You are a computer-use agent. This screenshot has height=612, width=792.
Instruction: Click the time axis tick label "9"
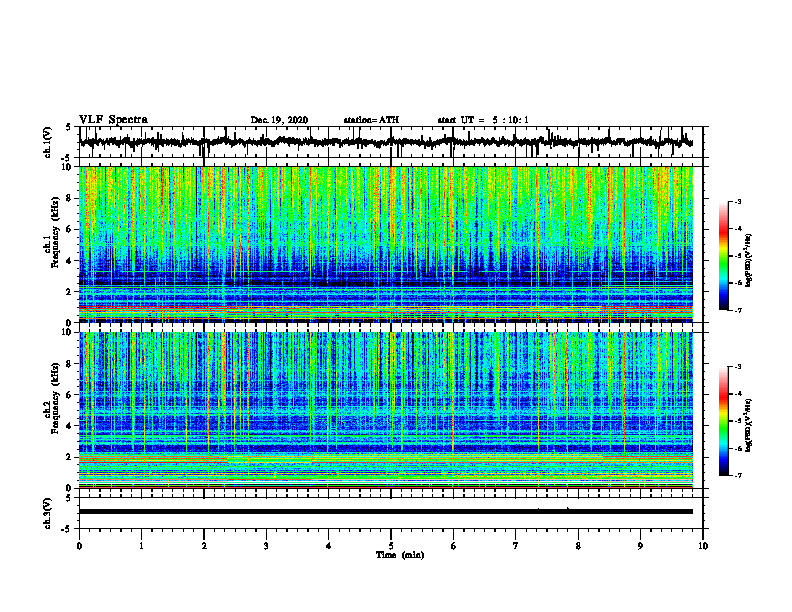[640, 546]
